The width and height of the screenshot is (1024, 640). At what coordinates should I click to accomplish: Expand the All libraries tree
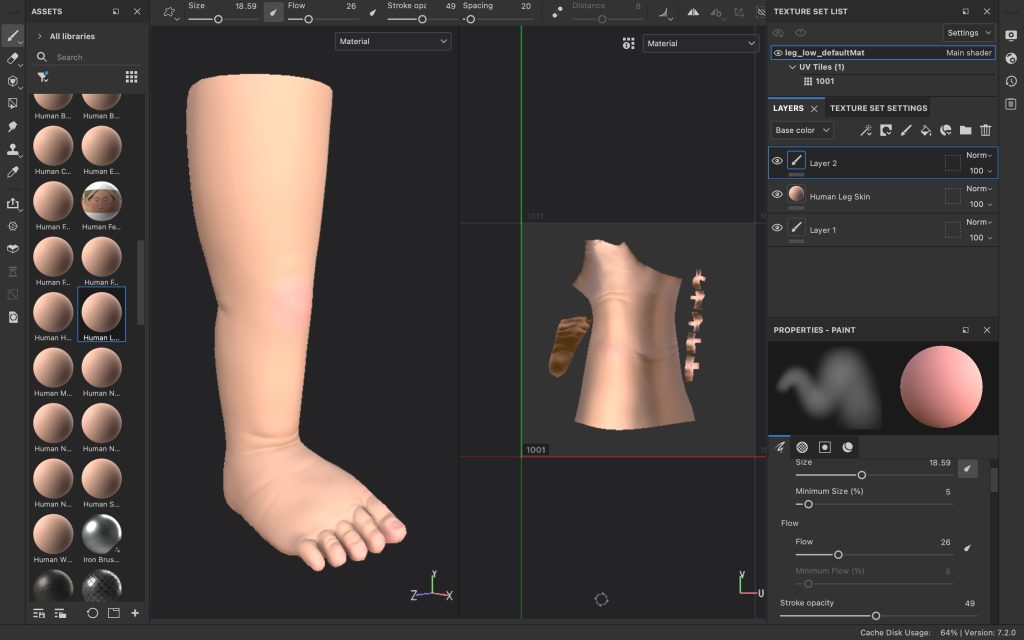[x=40, y=37]
